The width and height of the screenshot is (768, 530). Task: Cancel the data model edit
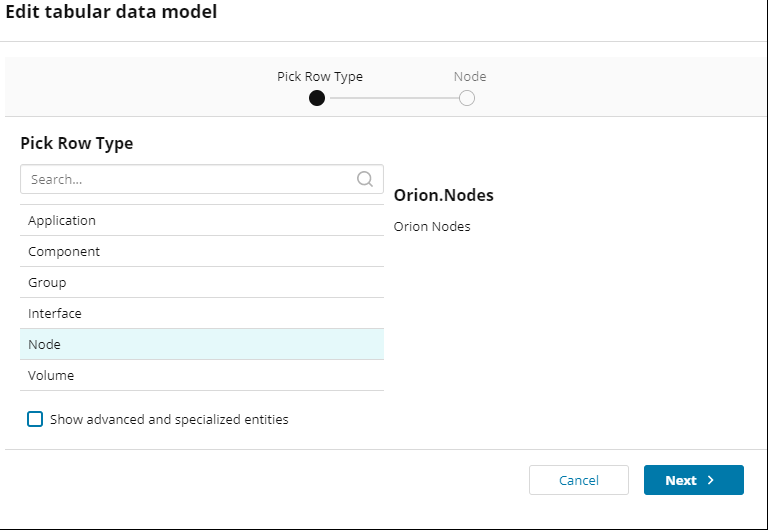click(x=579, y=480)
